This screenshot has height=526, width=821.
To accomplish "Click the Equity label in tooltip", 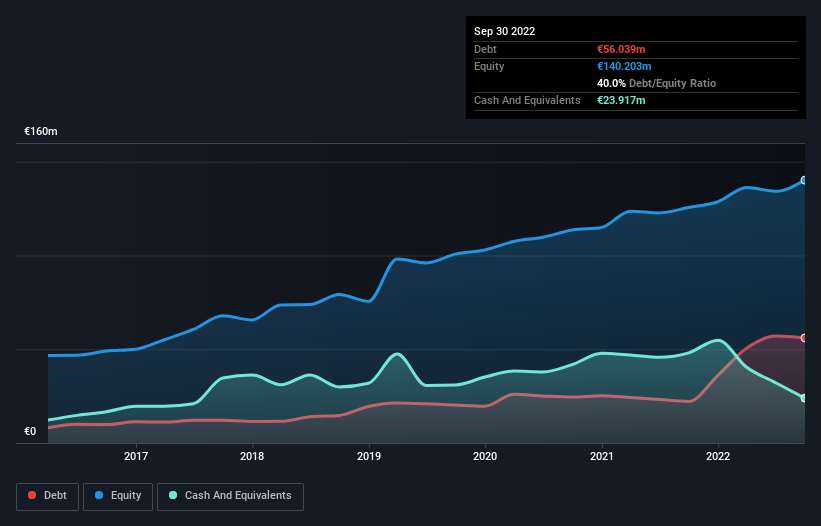I will (x=489, y=66).
